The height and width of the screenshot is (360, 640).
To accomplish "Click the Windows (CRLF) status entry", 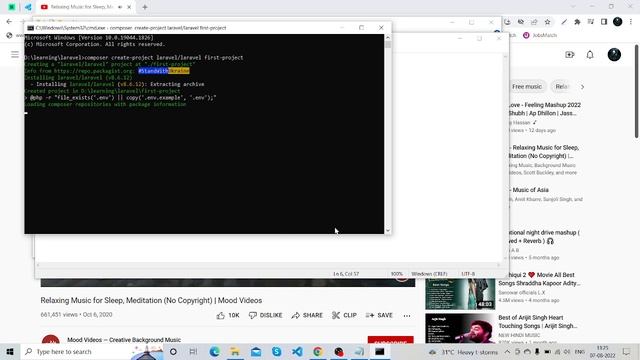I will coord(429,274).
